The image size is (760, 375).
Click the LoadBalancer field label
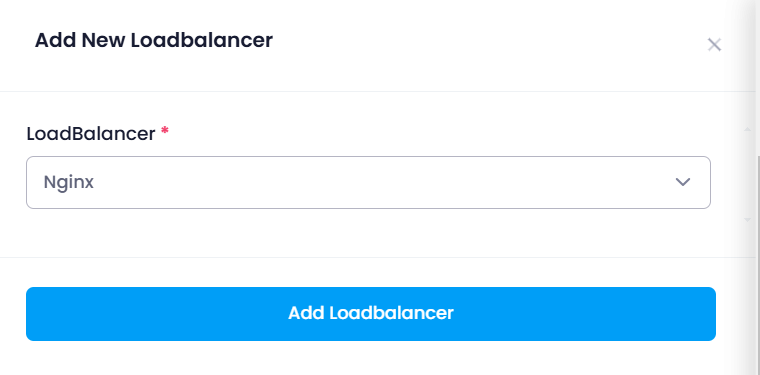tap(91, 133)
